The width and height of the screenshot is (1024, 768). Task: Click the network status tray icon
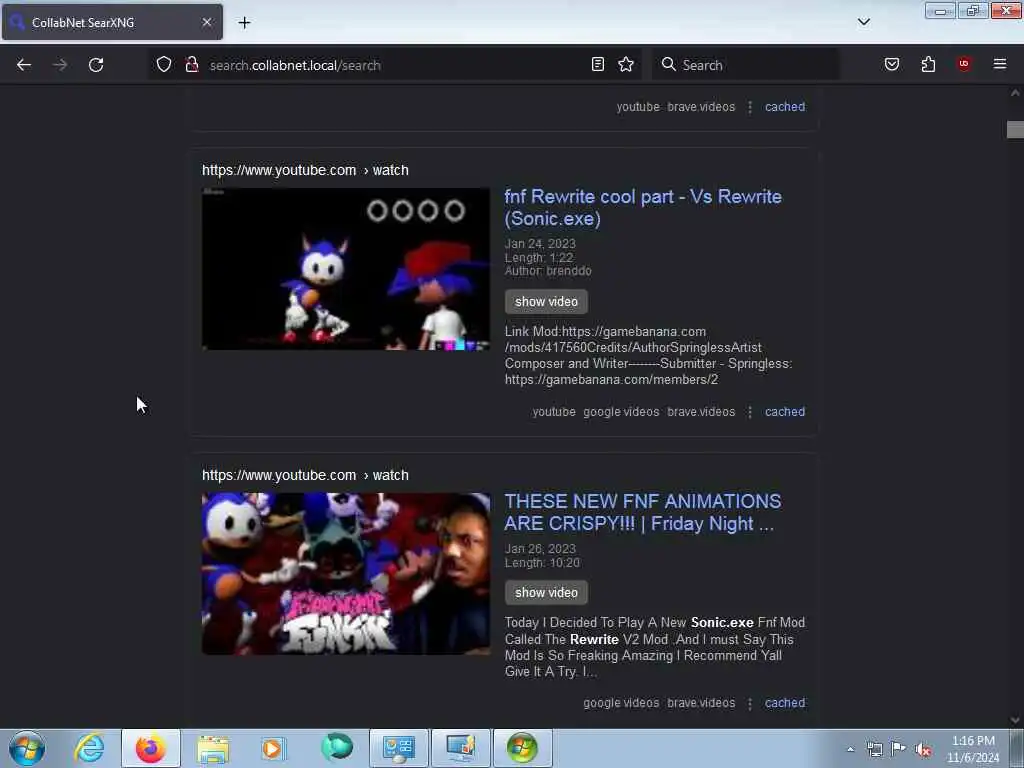(874, 749)
